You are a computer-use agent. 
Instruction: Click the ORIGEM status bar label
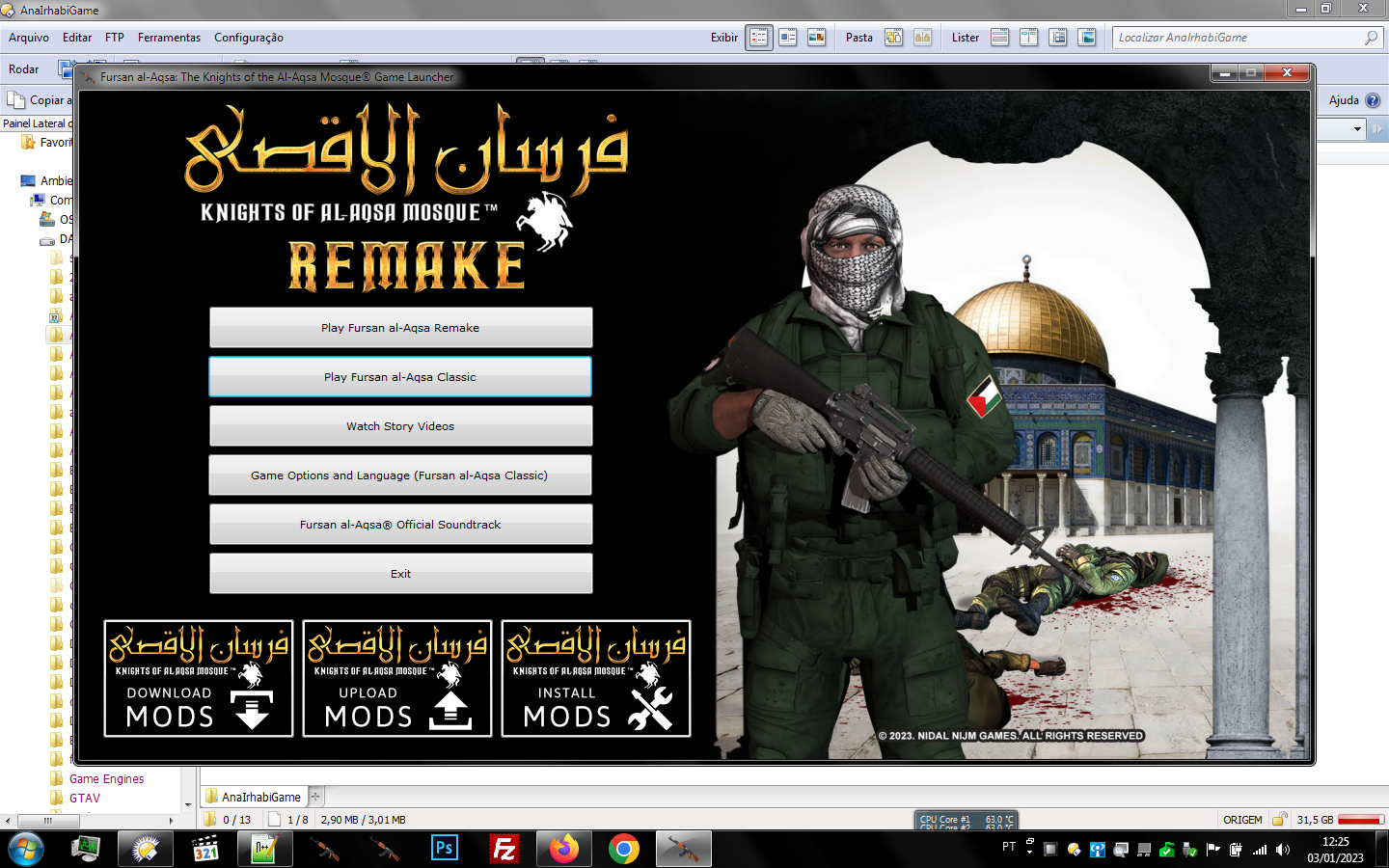(x=1242, y=820)
